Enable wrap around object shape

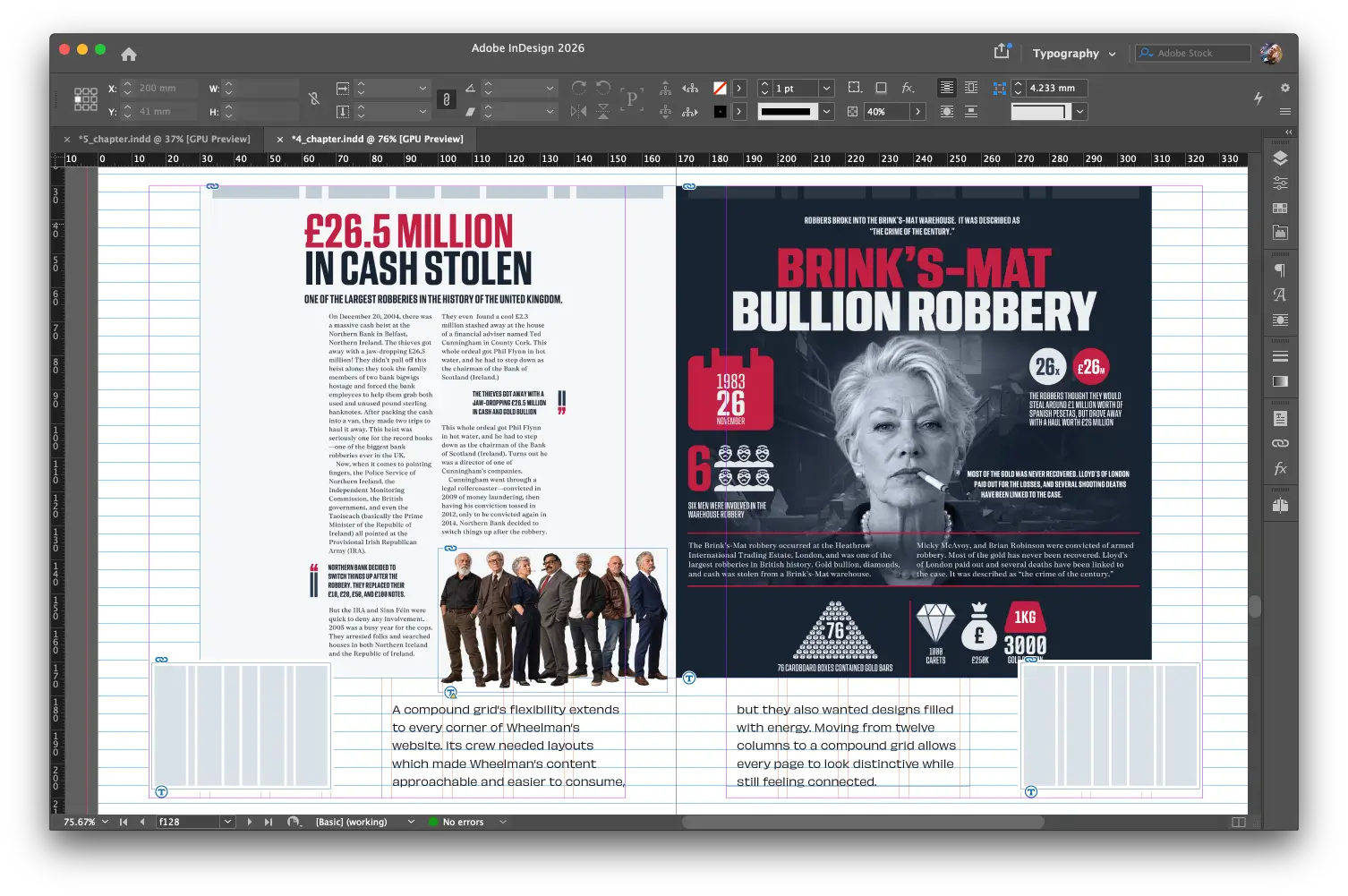coord(946,111)
